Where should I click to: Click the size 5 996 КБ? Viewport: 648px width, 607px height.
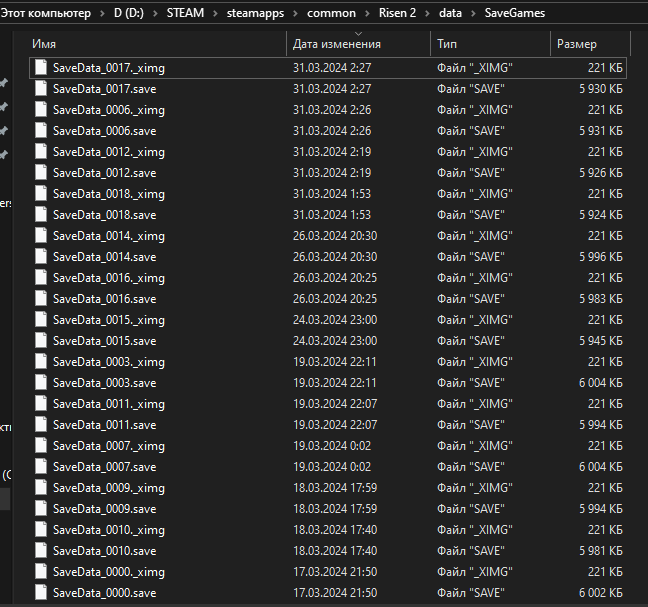600,257
